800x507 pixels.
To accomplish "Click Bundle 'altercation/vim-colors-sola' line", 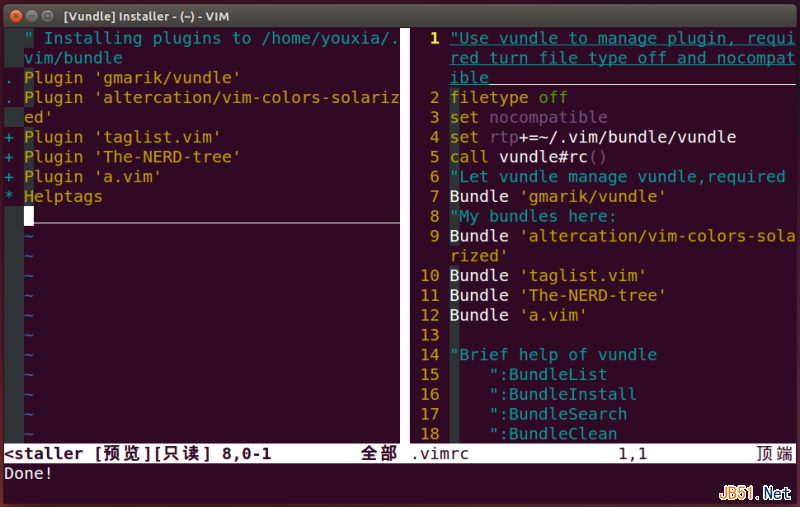I will point(622,237).
